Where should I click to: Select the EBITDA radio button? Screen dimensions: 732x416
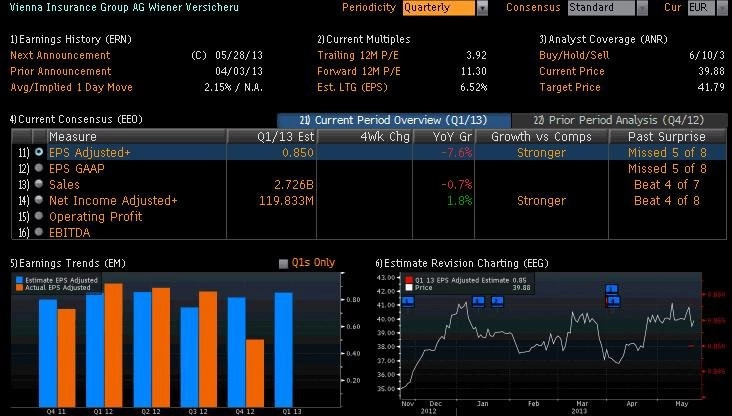[39, 232]
